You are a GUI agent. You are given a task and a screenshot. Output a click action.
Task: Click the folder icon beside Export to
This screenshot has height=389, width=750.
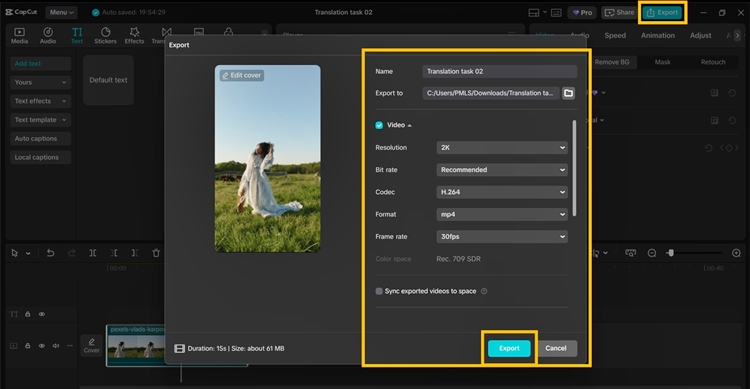(568, 93)
